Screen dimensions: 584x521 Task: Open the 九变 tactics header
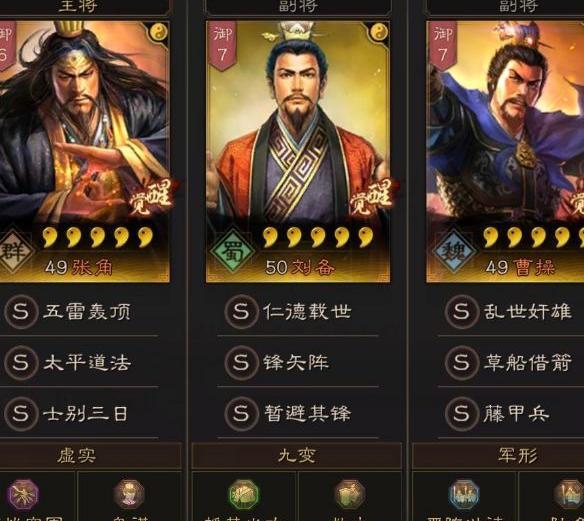point(297,455)
